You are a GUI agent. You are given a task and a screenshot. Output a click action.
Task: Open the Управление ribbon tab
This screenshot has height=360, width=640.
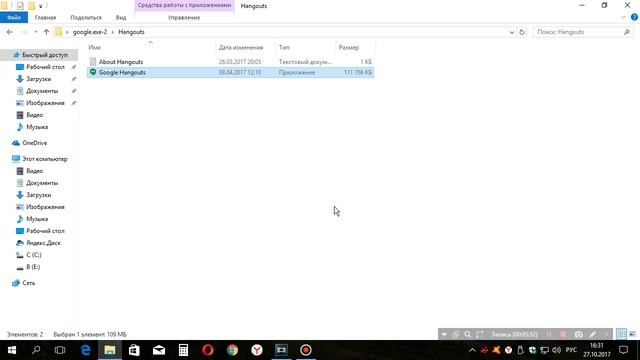pyautogui.click(x=184, y=18)
